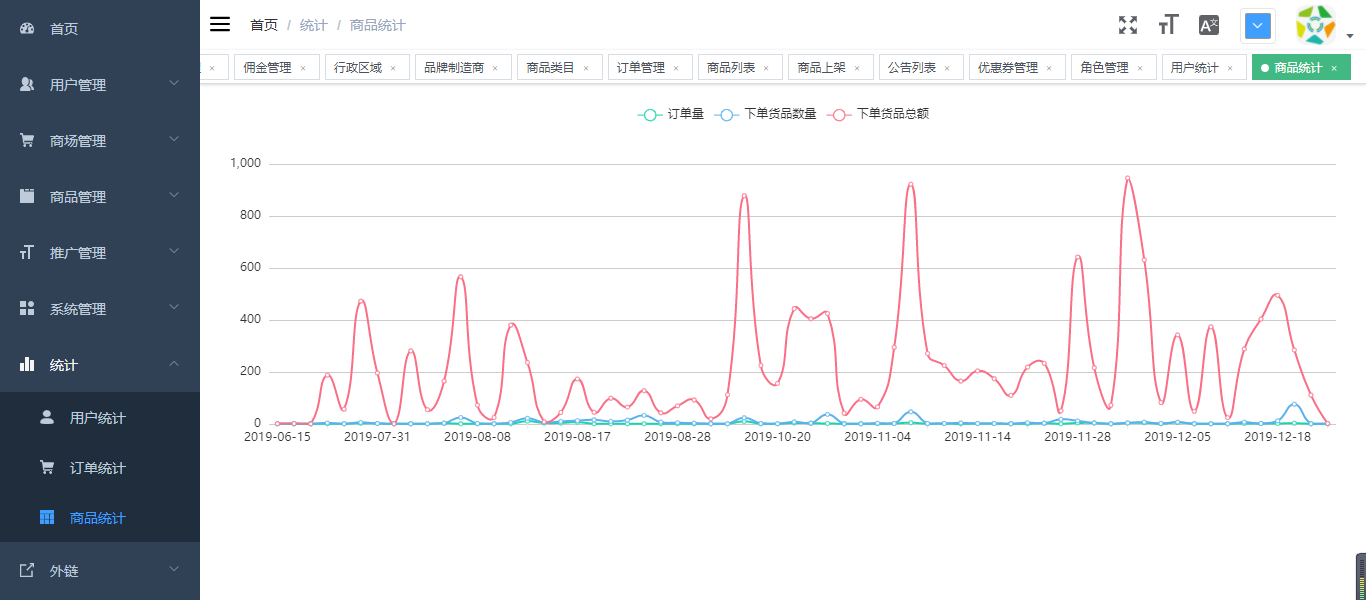
Task: Open 用户统计 page in sidebar
Action: pos(100,418)
